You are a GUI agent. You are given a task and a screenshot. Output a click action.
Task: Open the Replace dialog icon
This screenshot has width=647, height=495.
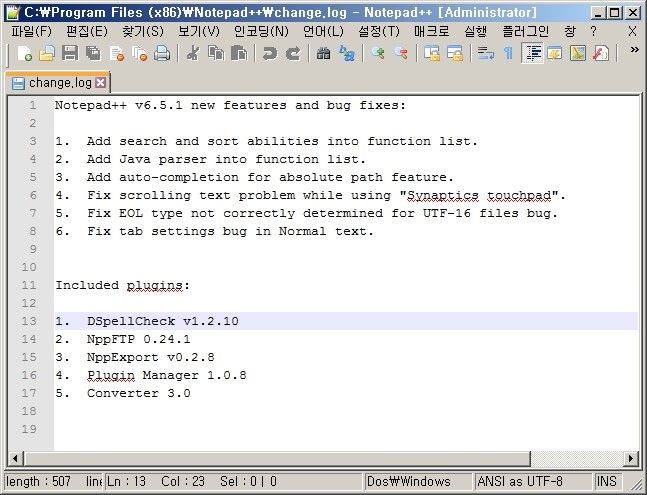[x=347, y=53]
